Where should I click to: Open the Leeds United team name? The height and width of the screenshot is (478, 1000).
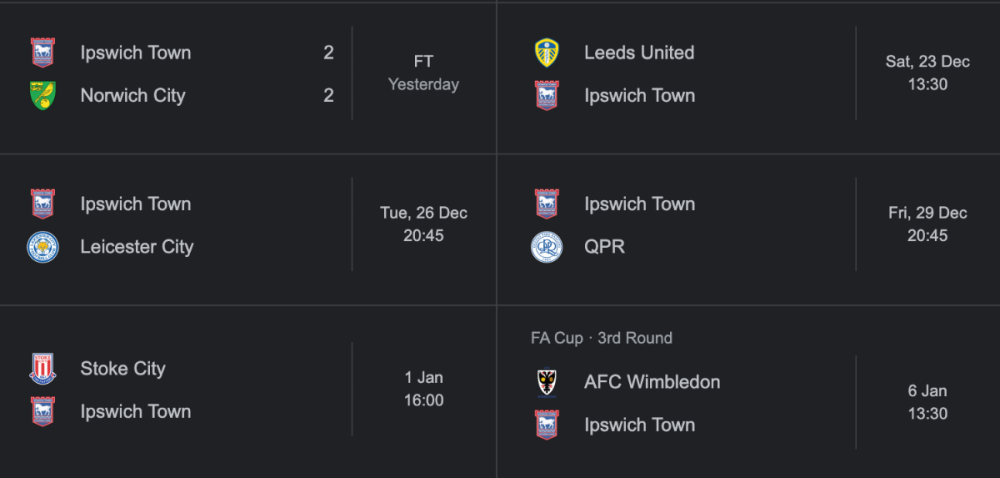pyautogui.click(x=639, y=53)
